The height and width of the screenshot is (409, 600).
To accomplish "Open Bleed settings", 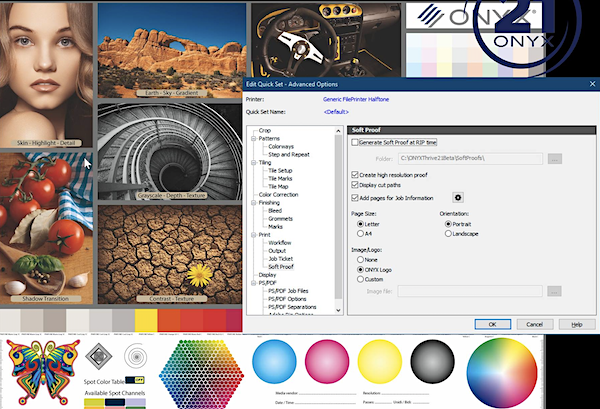I will 275,211.
